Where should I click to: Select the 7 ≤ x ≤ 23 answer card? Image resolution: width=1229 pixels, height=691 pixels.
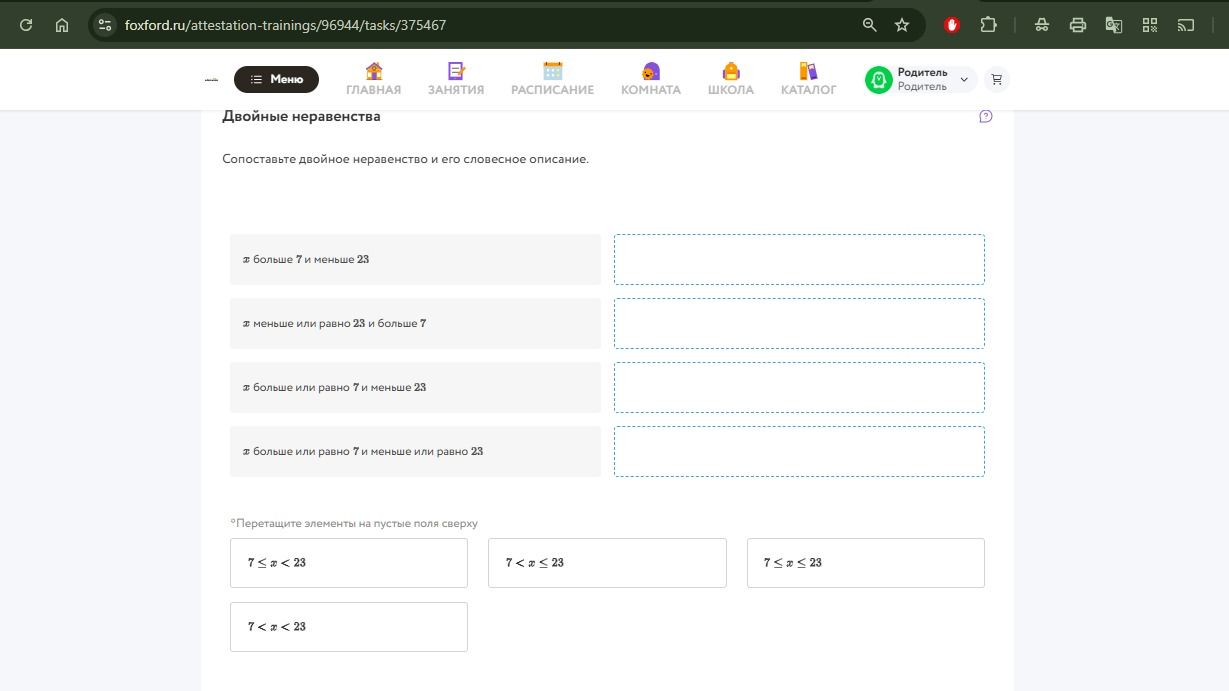[x=866, y=563]
